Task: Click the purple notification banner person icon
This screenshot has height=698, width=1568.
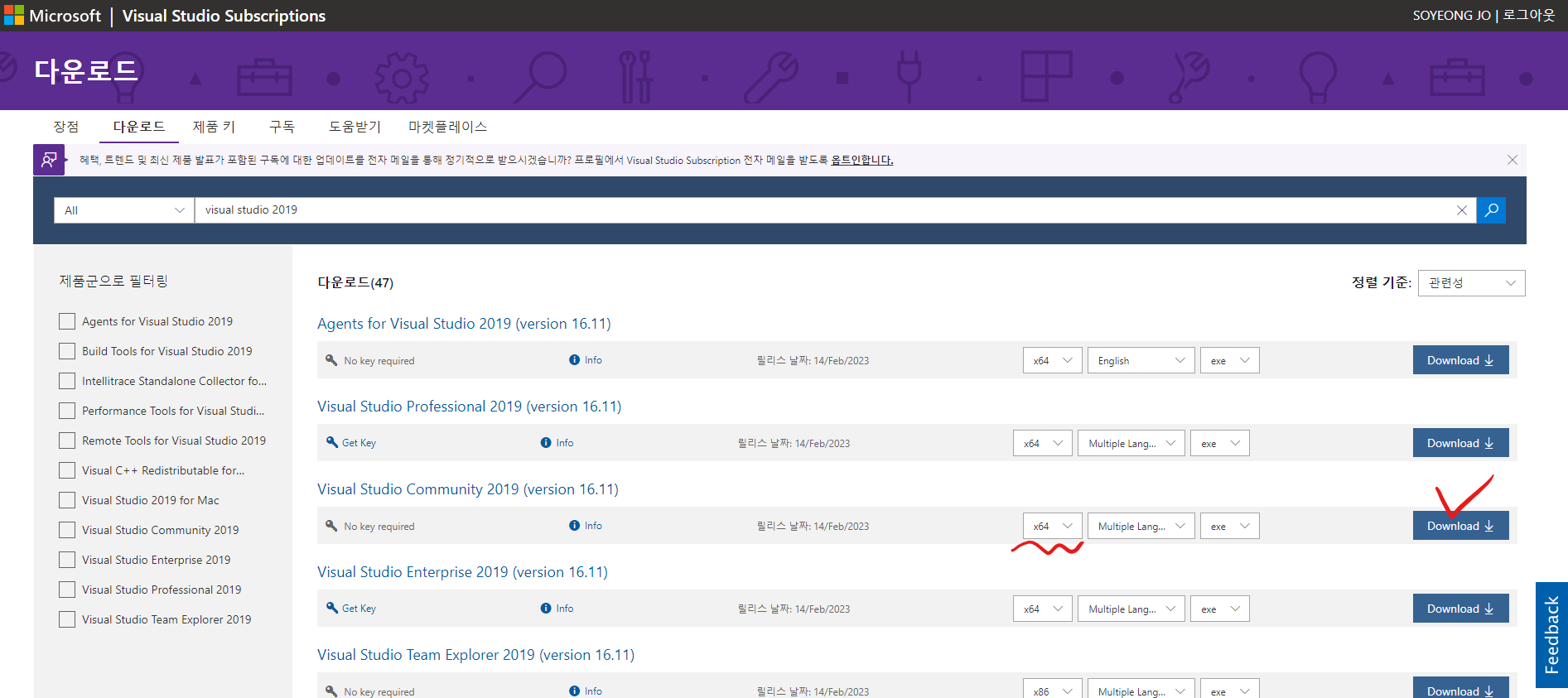Action: 49,160
